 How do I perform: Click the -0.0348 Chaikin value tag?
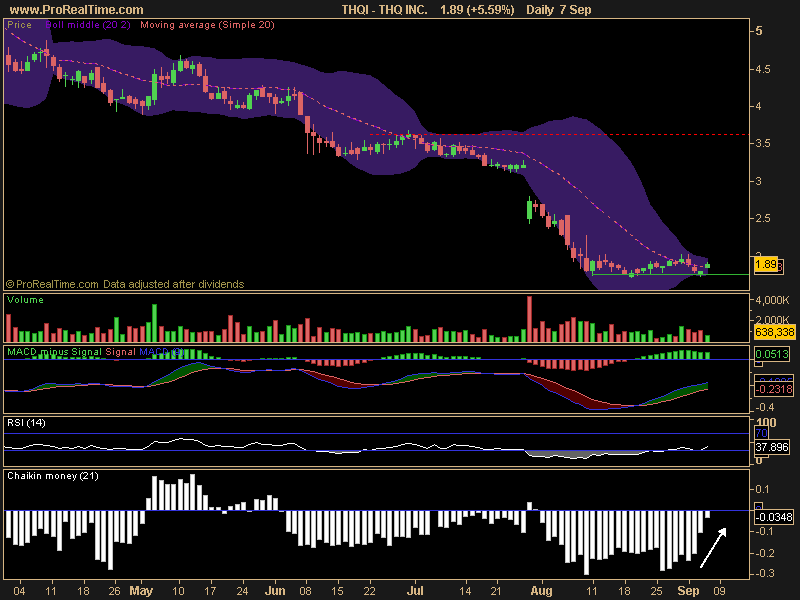click(x=774, y=517)
